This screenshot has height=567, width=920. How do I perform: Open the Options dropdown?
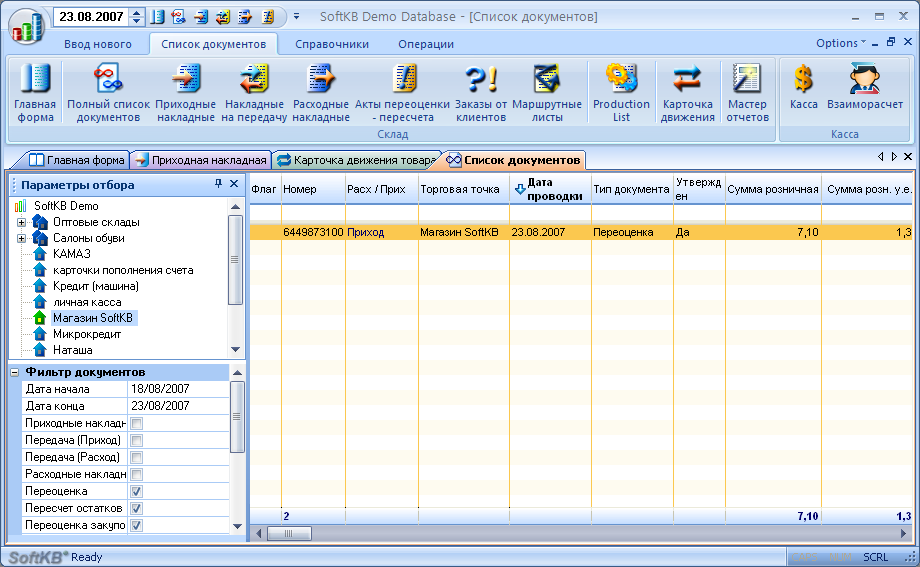pyautogui.click(x=840, y=43)
